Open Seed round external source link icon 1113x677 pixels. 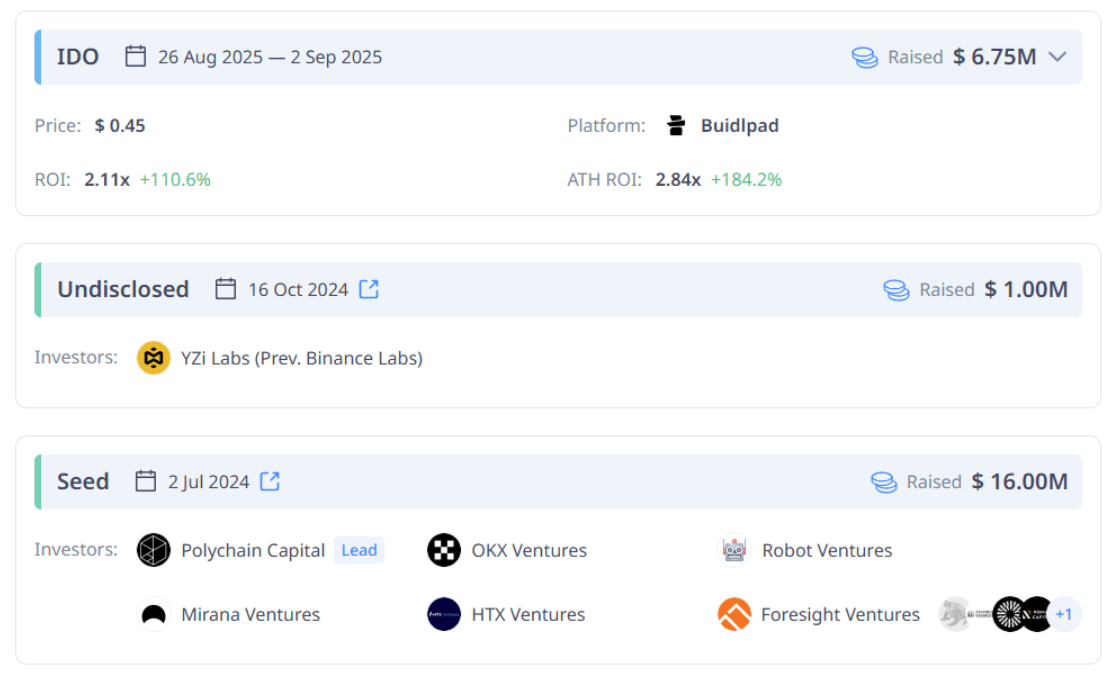pos(270,481)
